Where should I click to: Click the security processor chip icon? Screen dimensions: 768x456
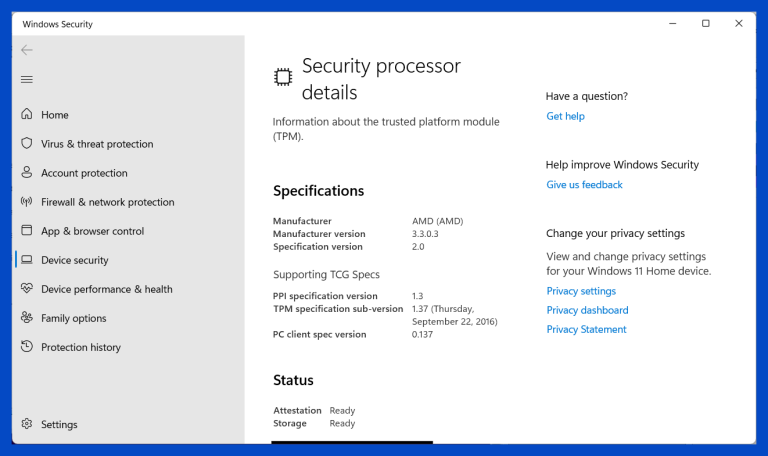283,77
